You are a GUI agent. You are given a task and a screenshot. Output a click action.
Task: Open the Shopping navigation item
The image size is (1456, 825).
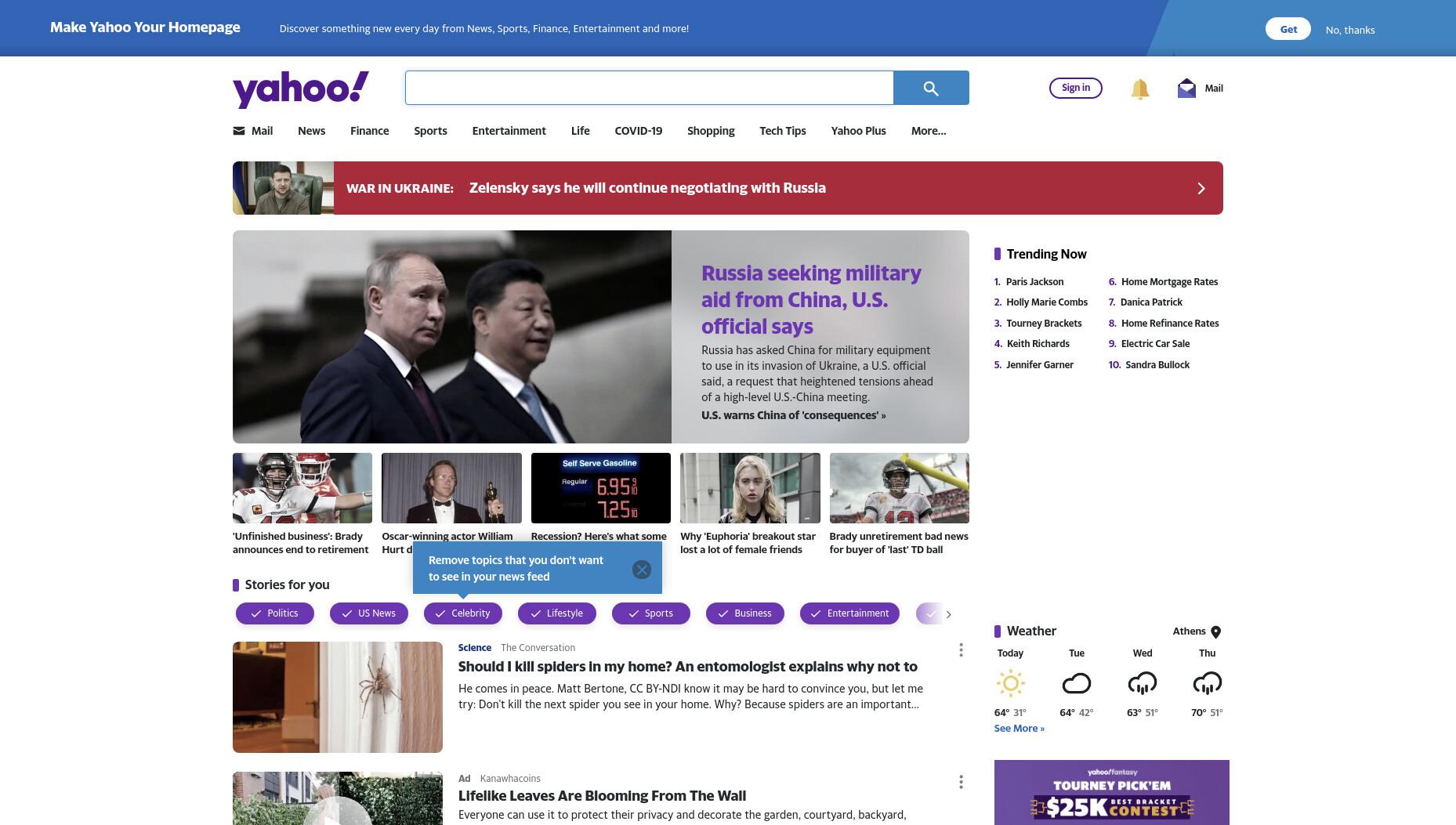pos(711,131)
